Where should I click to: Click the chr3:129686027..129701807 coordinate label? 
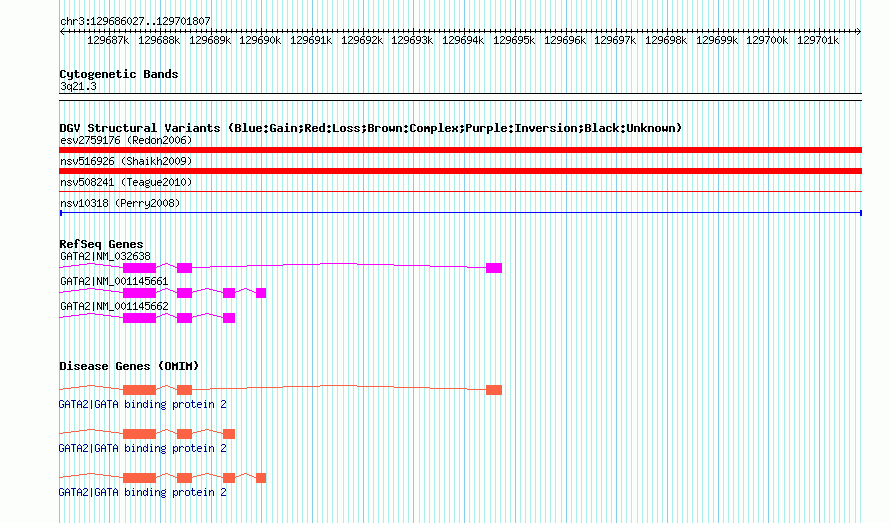[x=135, y=21]
